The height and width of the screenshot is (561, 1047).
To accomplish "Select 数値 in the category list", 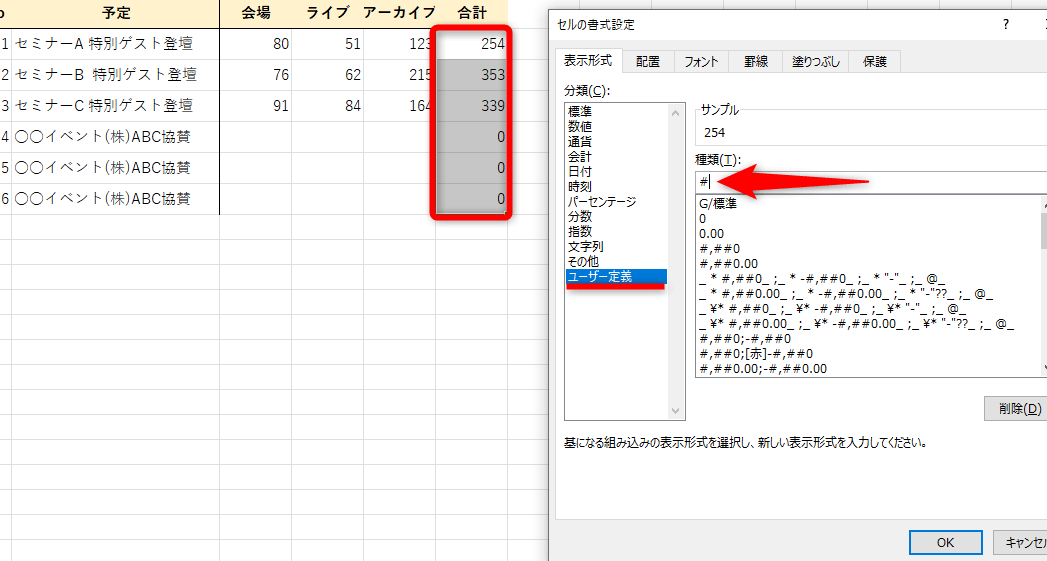I will [x=579, y=126].
